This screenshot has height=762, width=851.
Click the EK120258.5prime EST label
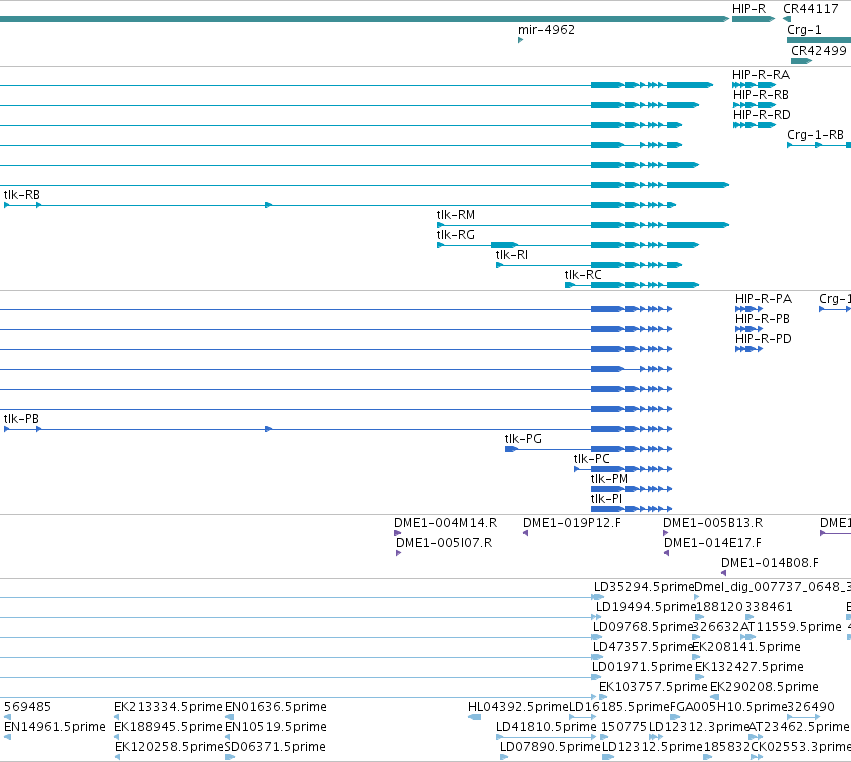pyautogui.click(x=169, y=747)
